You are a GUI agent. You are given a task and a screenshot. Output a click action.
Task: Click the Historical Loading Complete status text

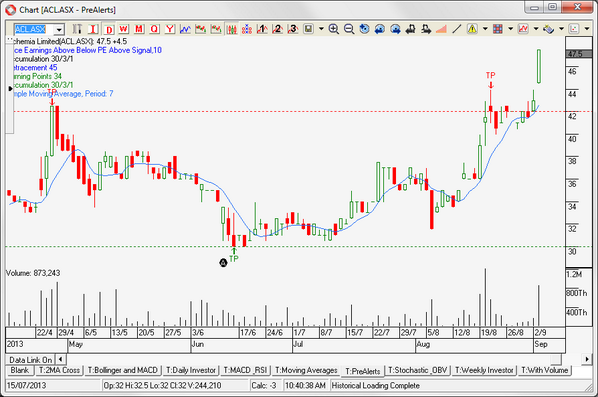click(x=376, y=386)
